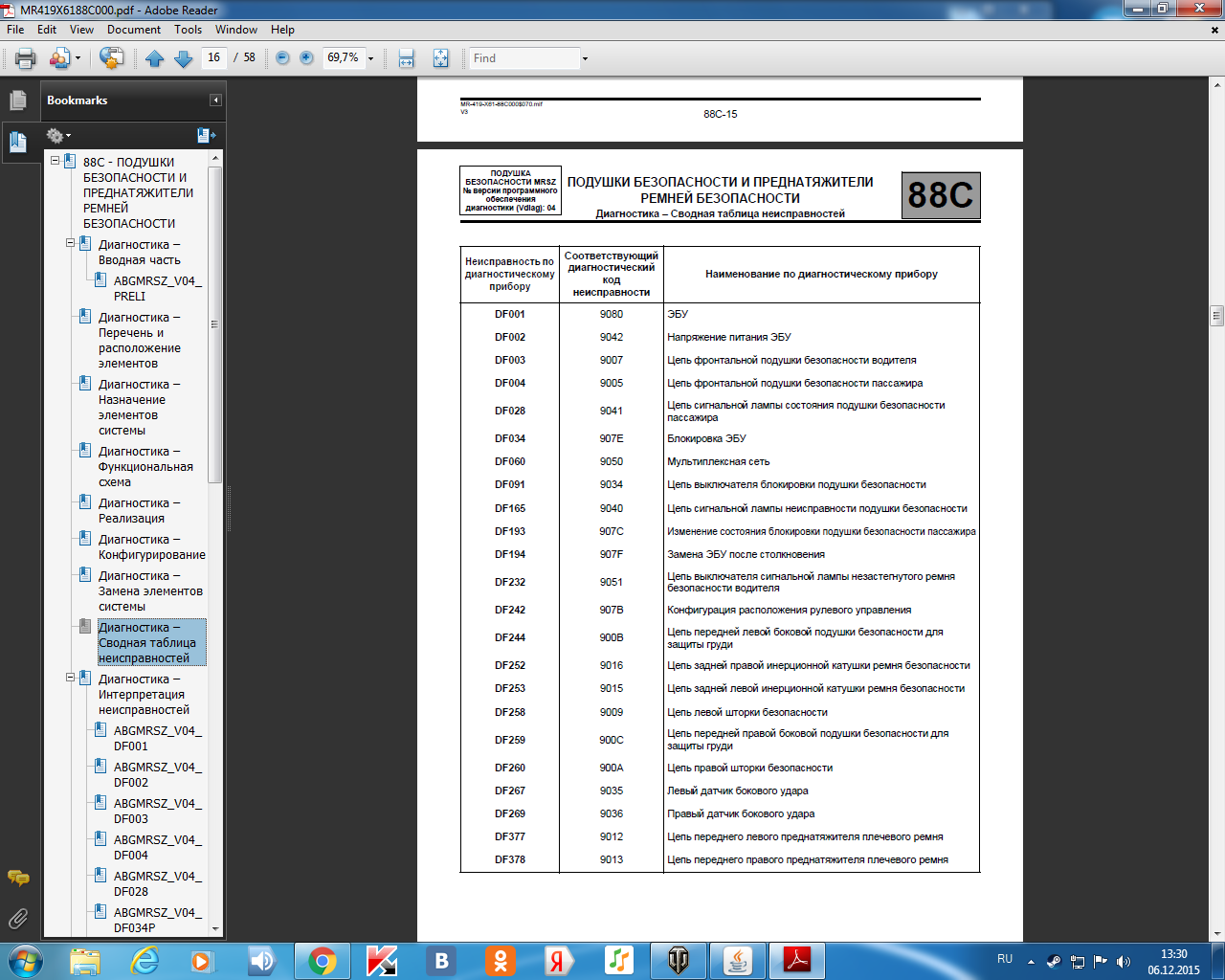Image resolution: width=1225 pixels, height=980 pixels.
Task: Open the collaborate/review toolbar icon
Action: click(x=111, y=58)
